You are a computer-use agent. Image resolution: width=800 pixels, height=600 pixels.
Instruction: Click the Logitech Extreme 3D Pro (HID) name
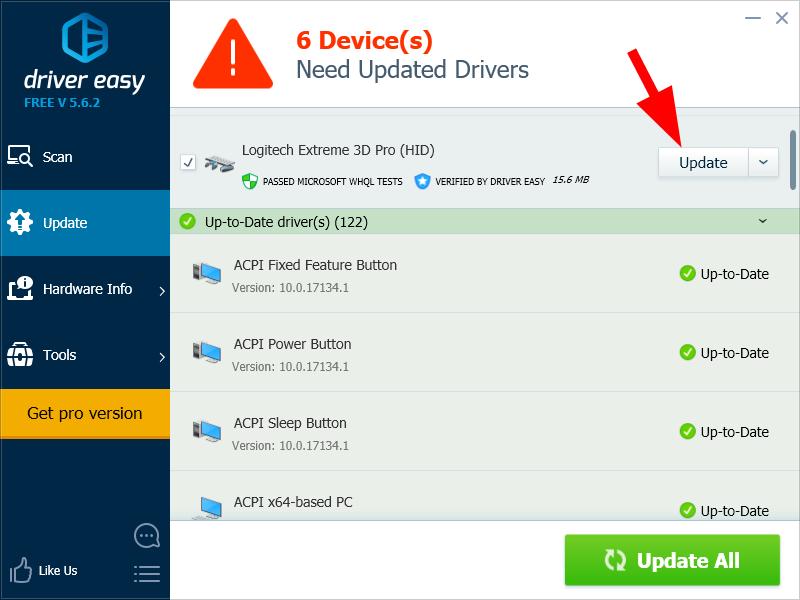tap(338, 151)
